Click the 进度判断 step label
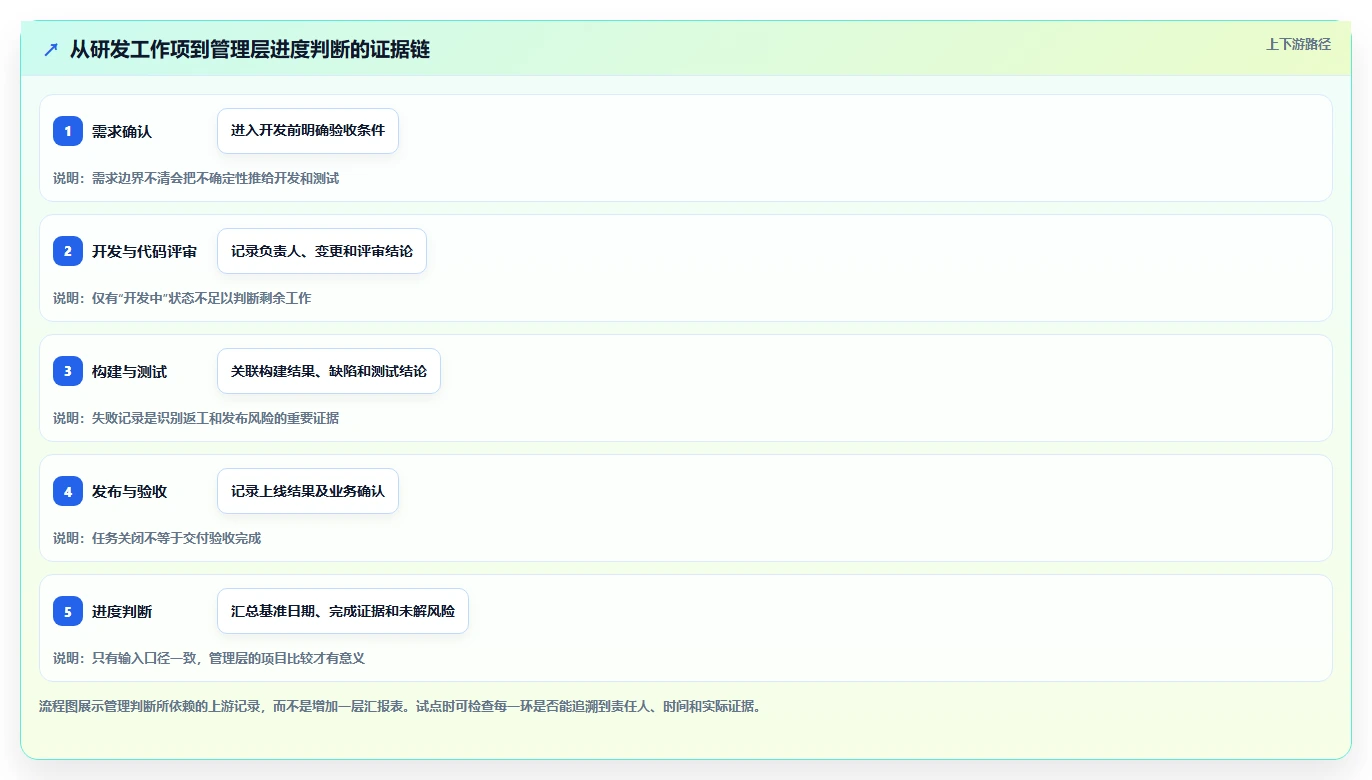1372x780 pixels. [x=122, y=612]
